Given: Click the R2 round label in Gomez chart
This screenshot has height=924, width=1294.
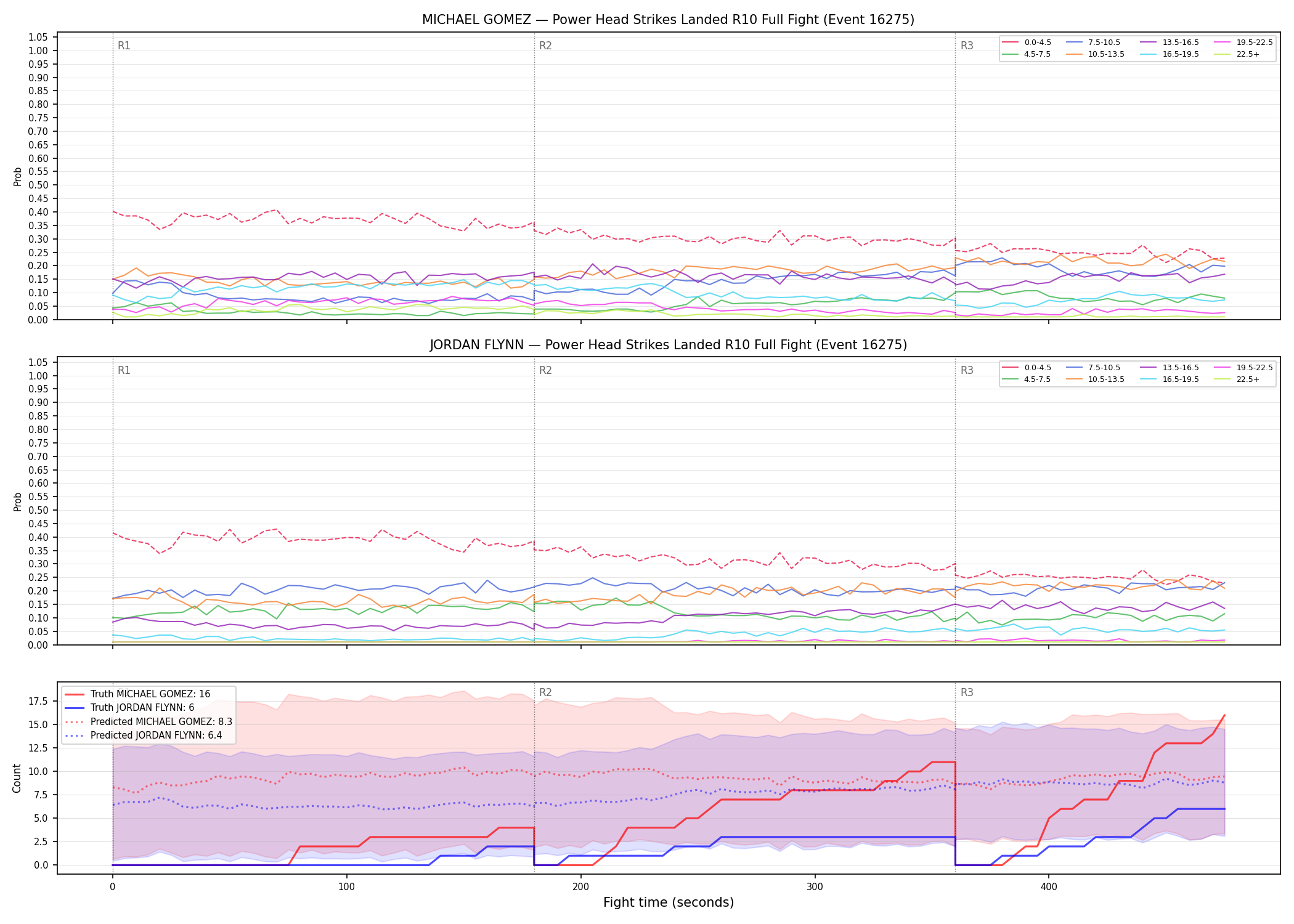Looking at the screenshot, I should 545,46.
